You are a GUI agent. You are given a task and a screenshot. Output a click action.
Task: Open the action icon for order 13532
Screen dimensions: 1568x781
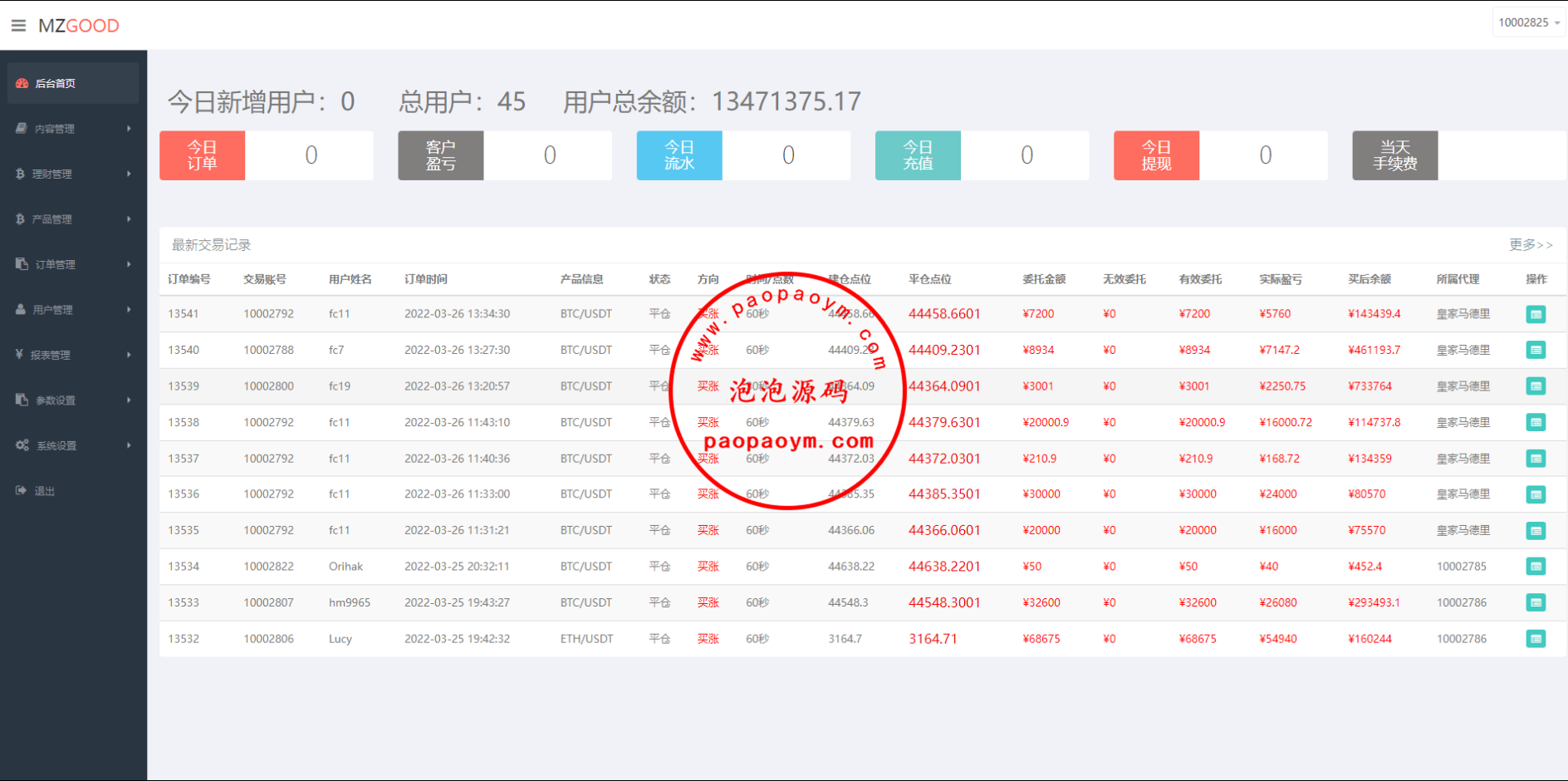1536,639
